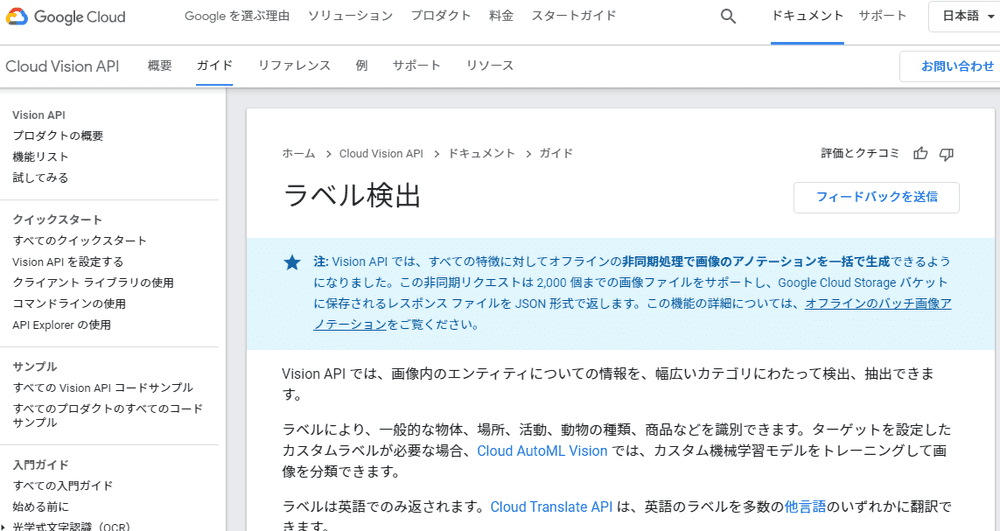Switch to the 概要 tab
1000x531 pixels.
coord(159,66)
